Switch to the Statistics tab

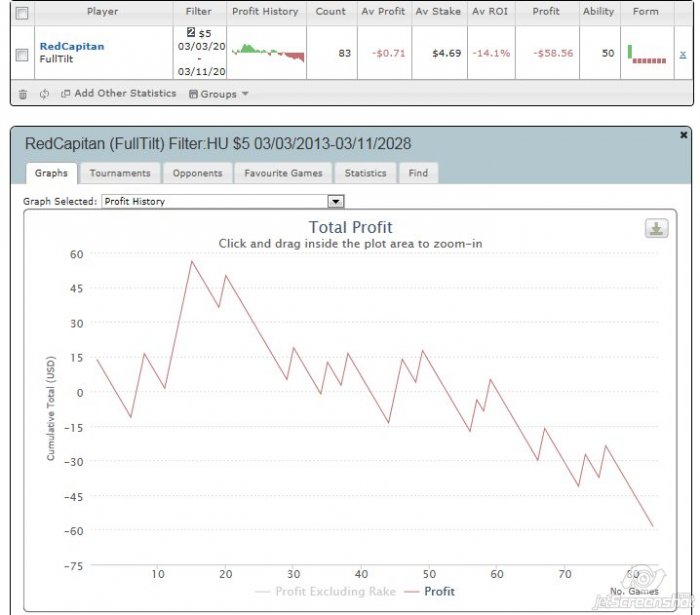(365, 173)
